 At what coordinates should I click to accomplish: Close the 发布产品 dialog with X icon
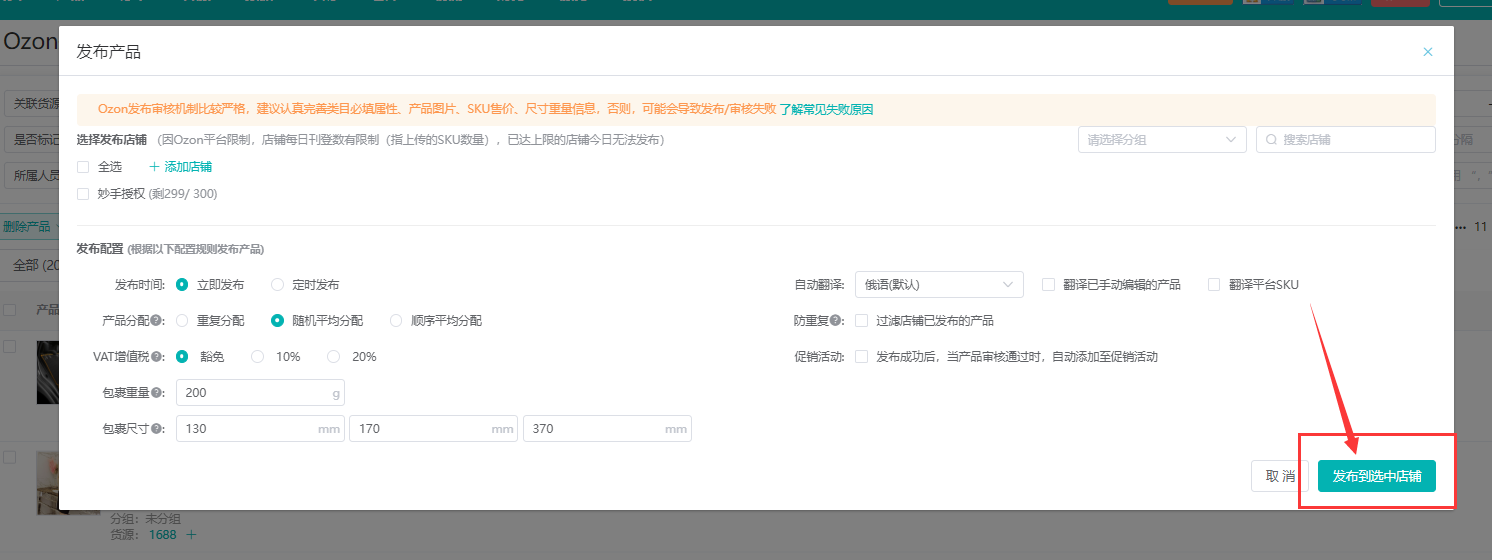[x=1427, y=52]
